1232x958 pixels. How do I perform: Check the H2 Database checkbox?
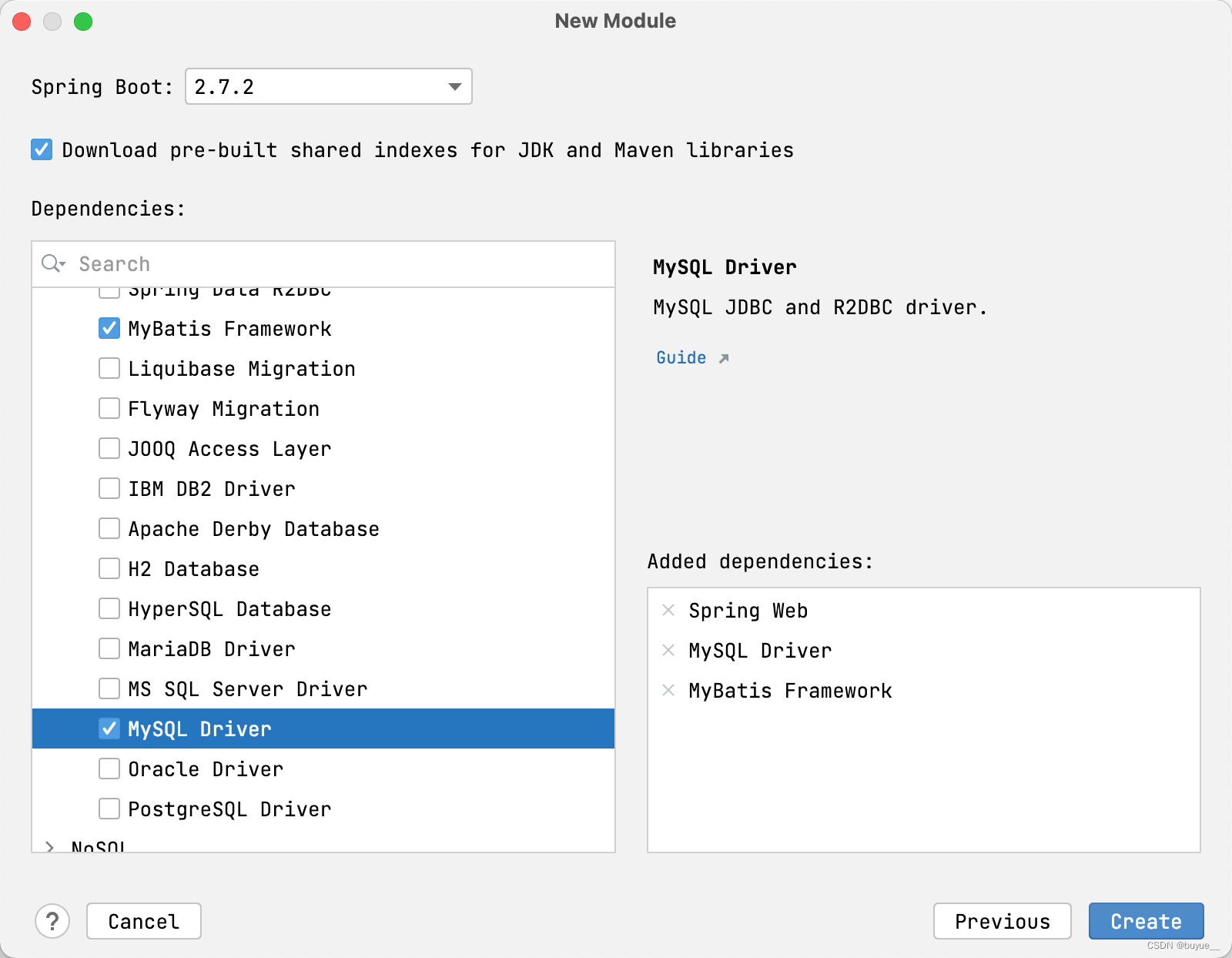tap(109, 568)
